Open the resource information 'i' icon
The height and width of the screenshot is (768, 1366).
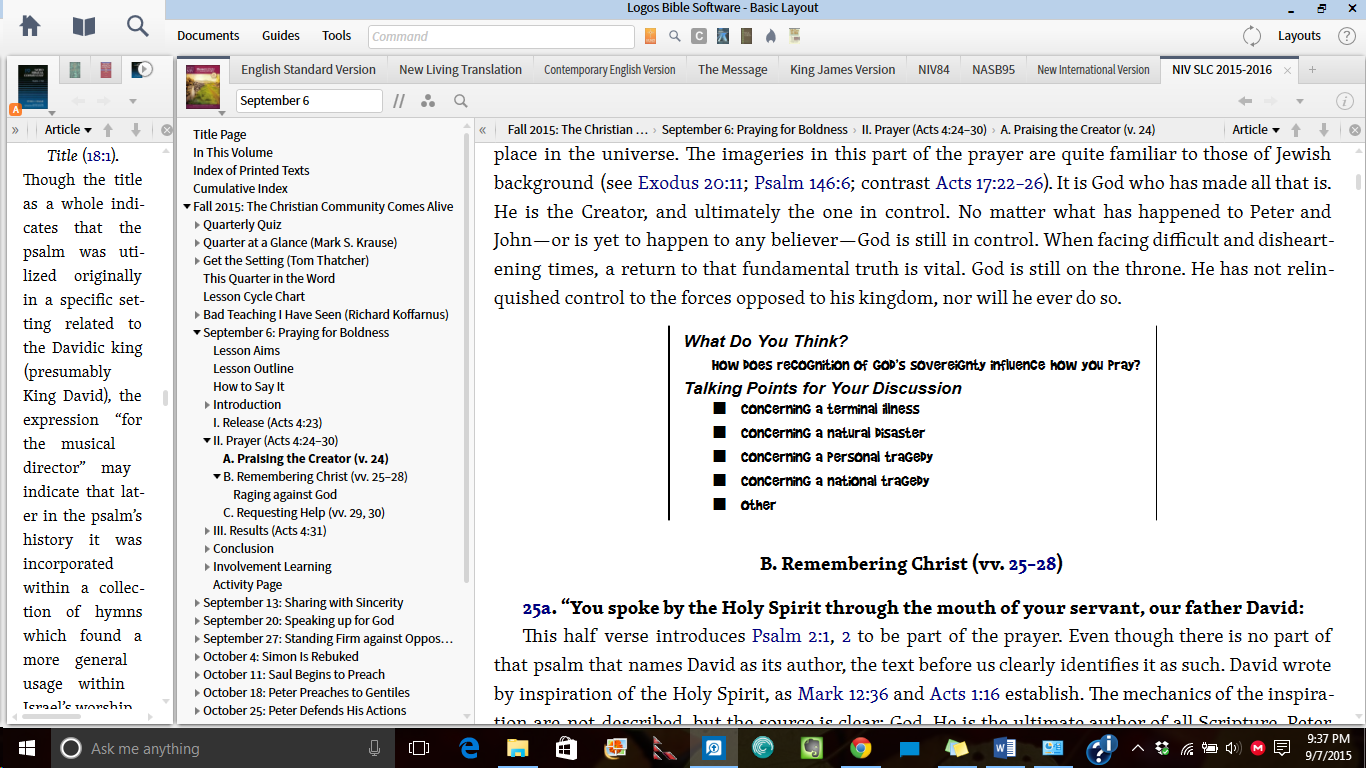[1345, 101]
